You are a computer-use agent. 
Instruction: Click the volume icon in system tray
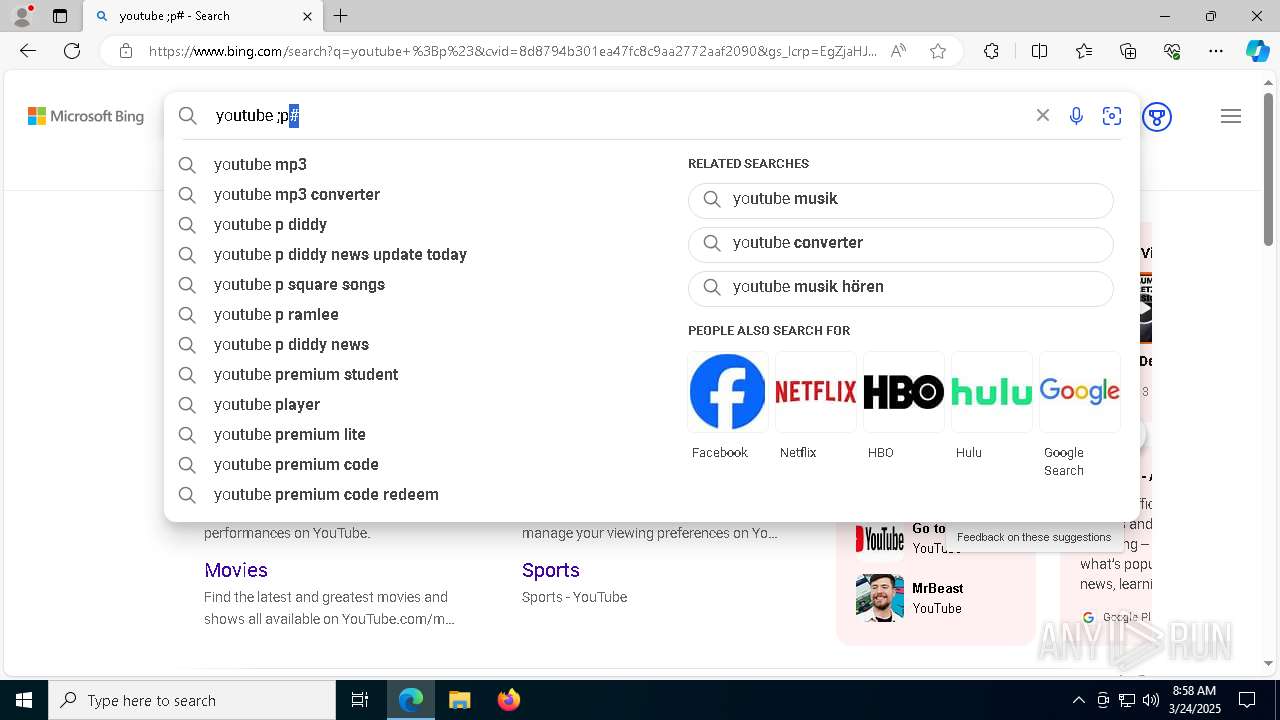1151,700
